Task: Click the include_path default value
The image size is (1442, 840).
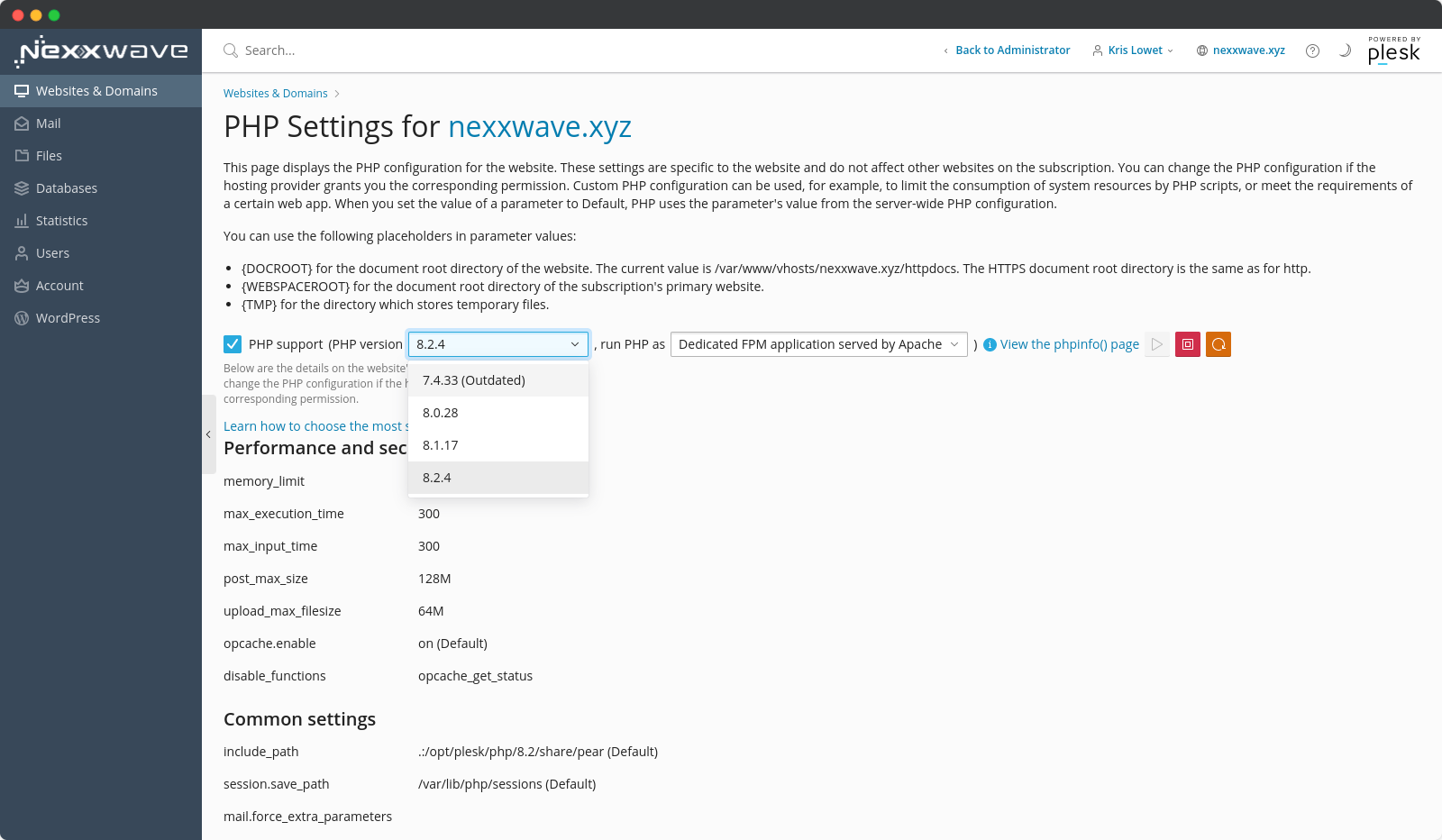Action: point(538,752)
